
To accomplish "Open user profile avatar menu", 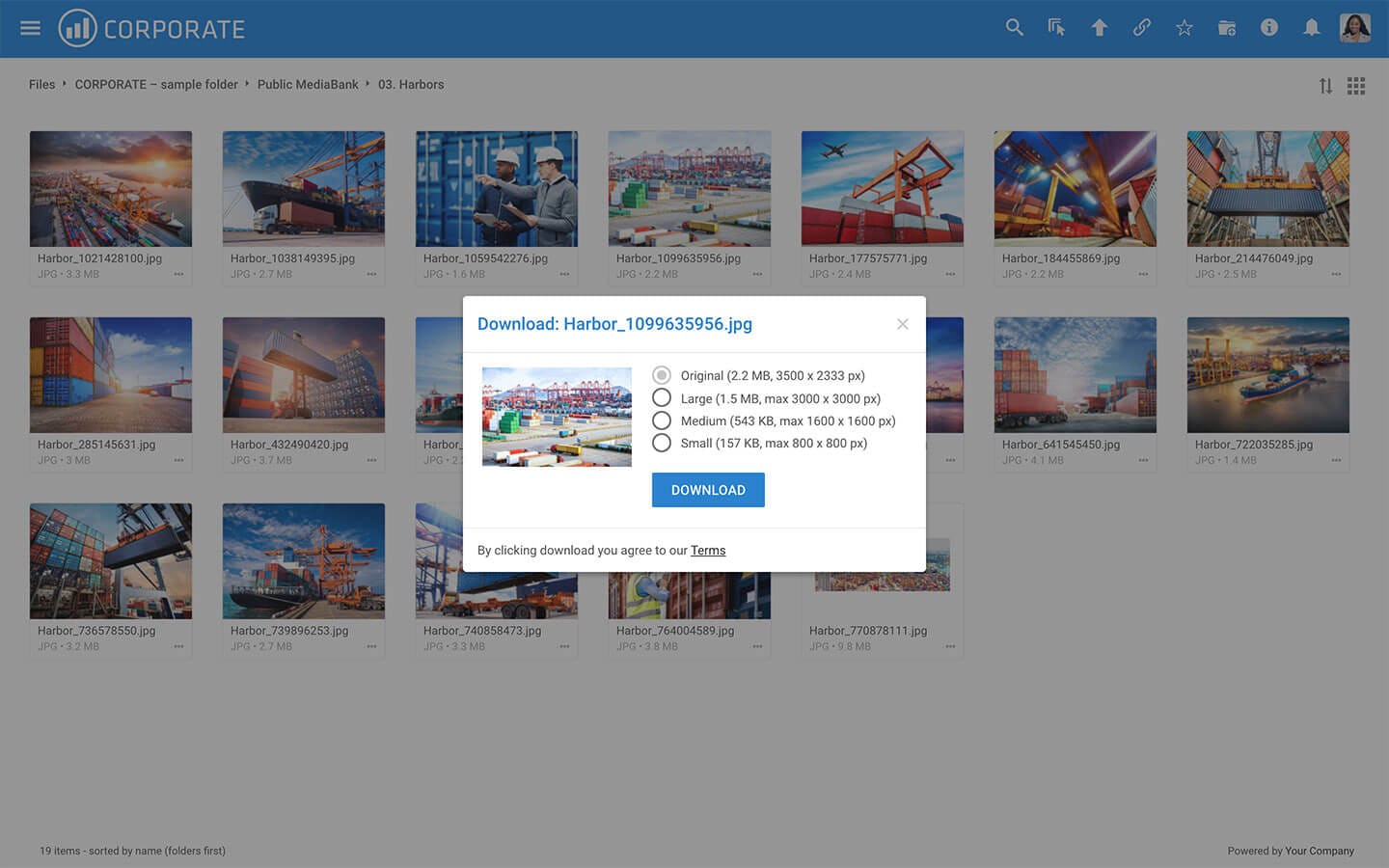I will click(x=1354, y=28).
